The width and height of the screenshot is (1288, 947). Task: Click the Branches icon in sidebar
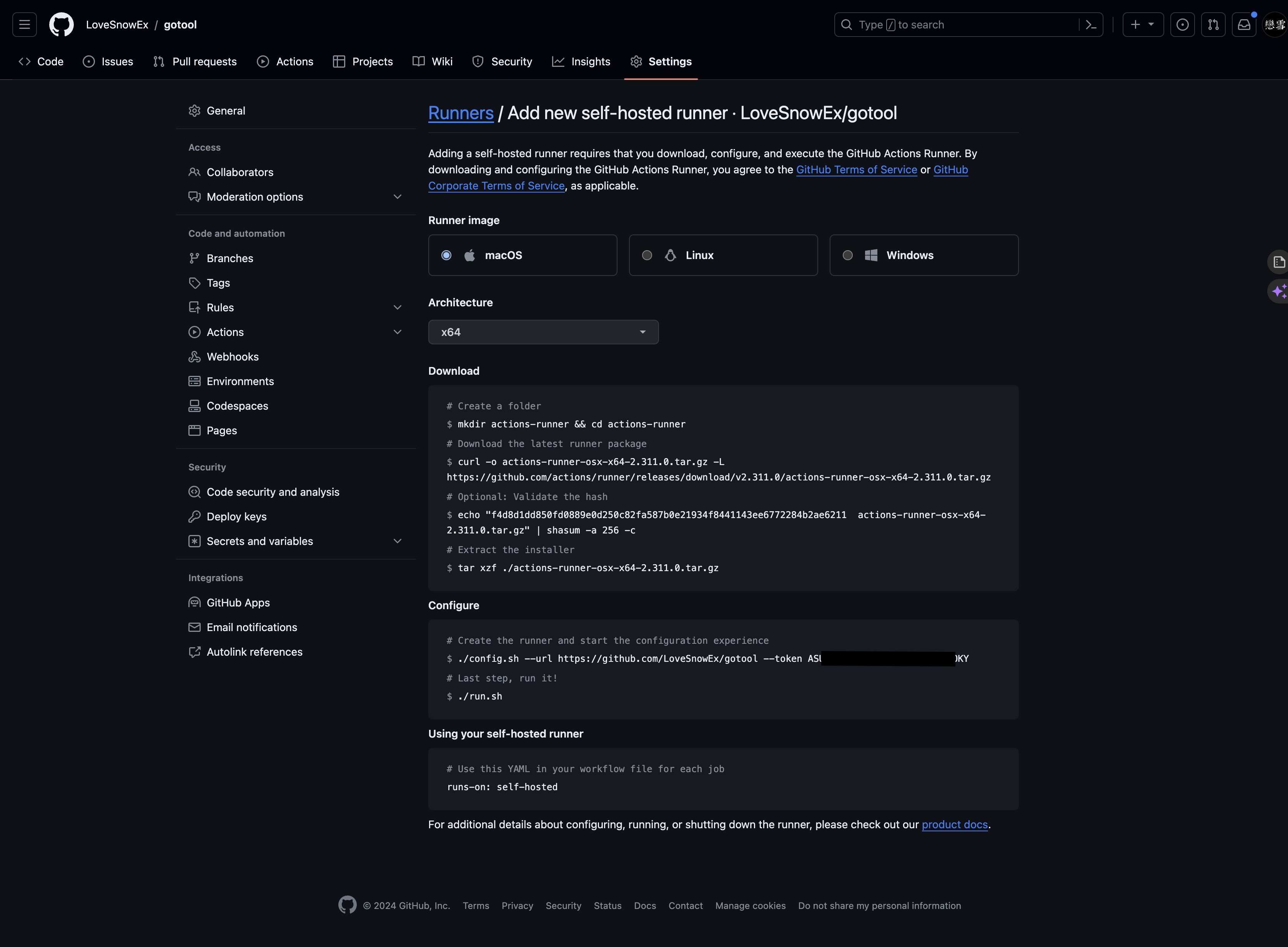click(195, 258)
